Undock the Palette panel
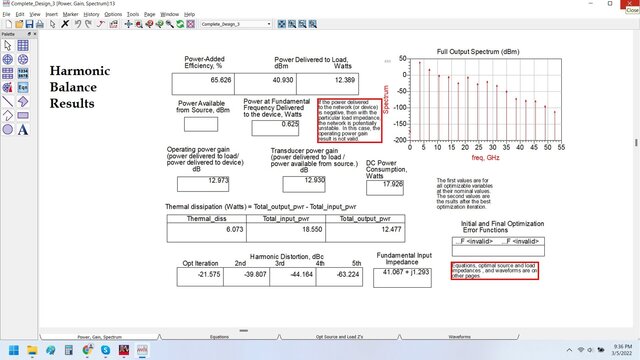The height and width of the screenshot is (360, 640). [29, 34]
